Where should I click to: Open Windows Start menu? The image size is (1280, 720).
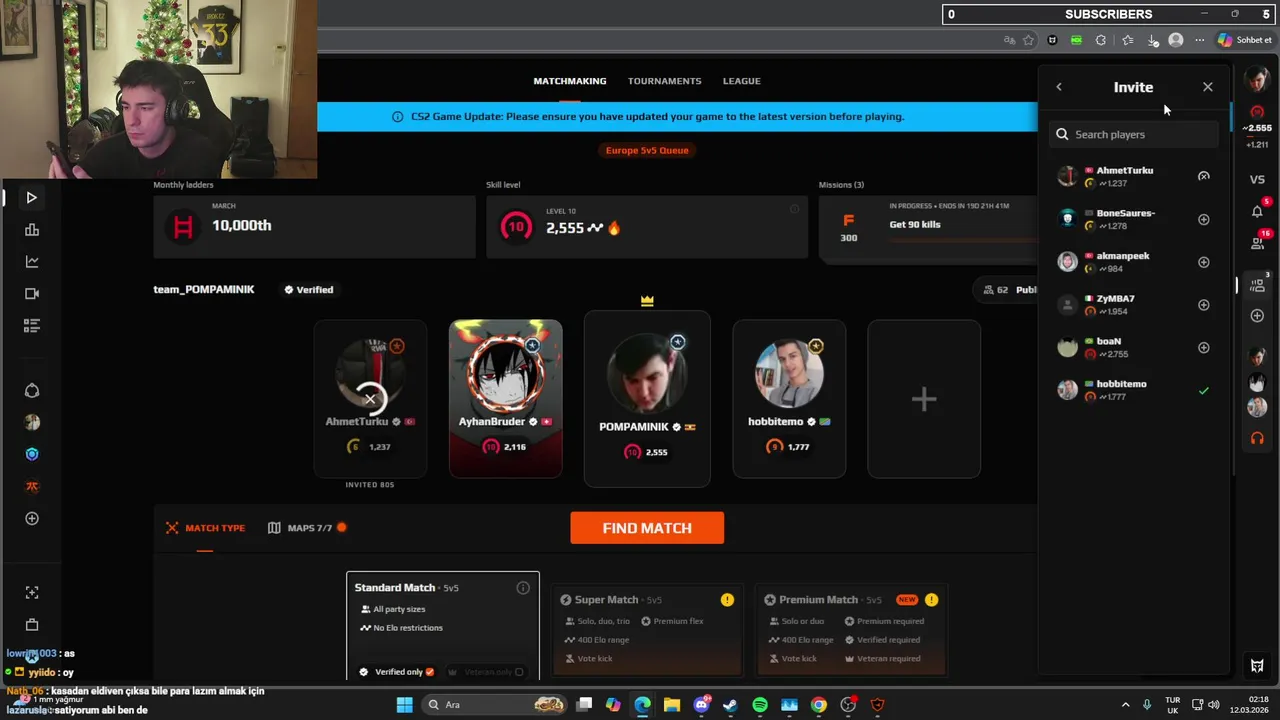[x=404, y=705]
